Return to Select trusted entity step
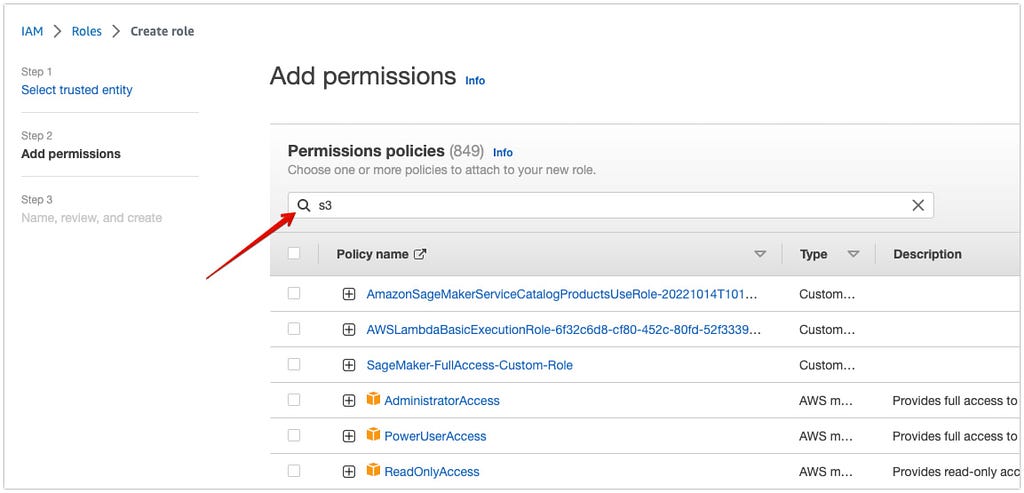 (77, 90)
